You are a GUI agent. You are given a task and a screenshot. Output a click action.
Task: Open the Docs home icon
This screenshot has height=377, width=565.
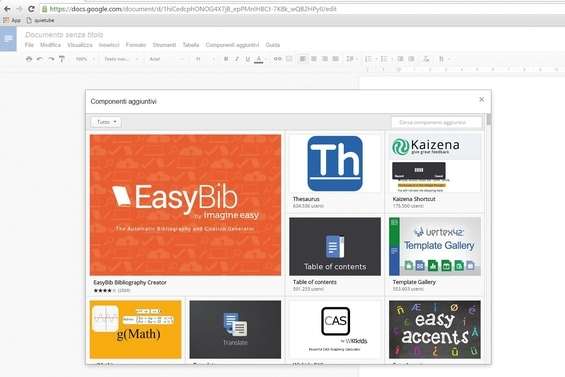8,39
